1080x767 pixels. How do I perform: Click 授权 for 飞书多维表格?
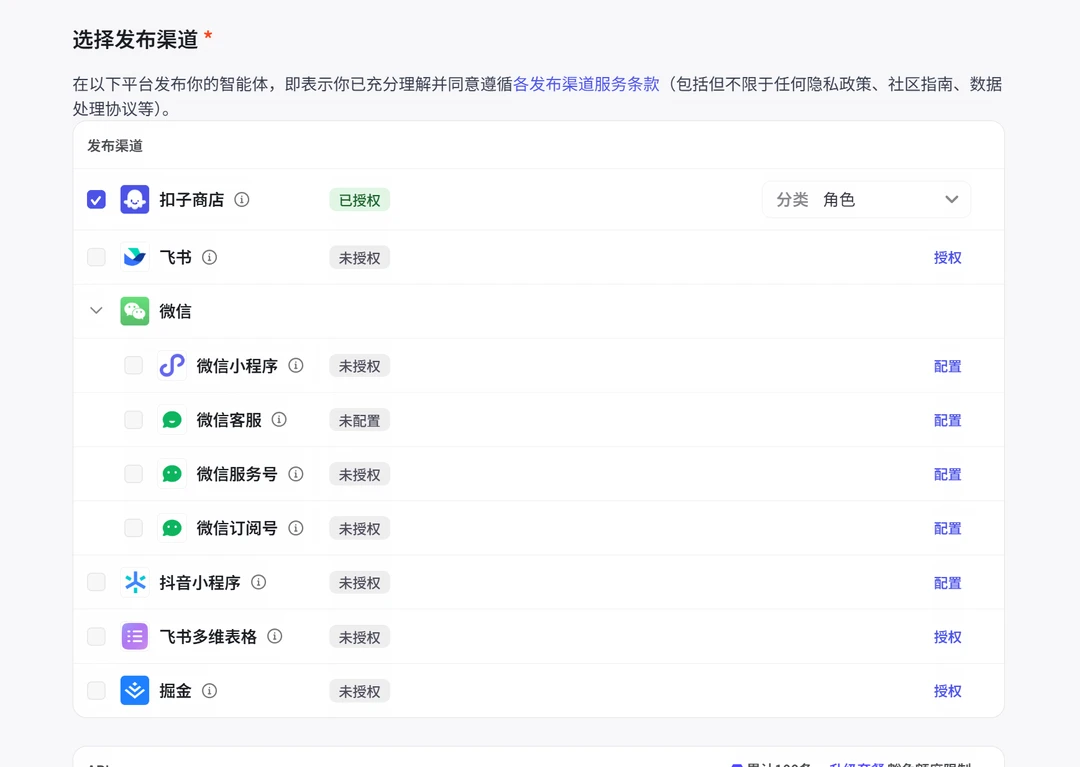pos(948,637)
